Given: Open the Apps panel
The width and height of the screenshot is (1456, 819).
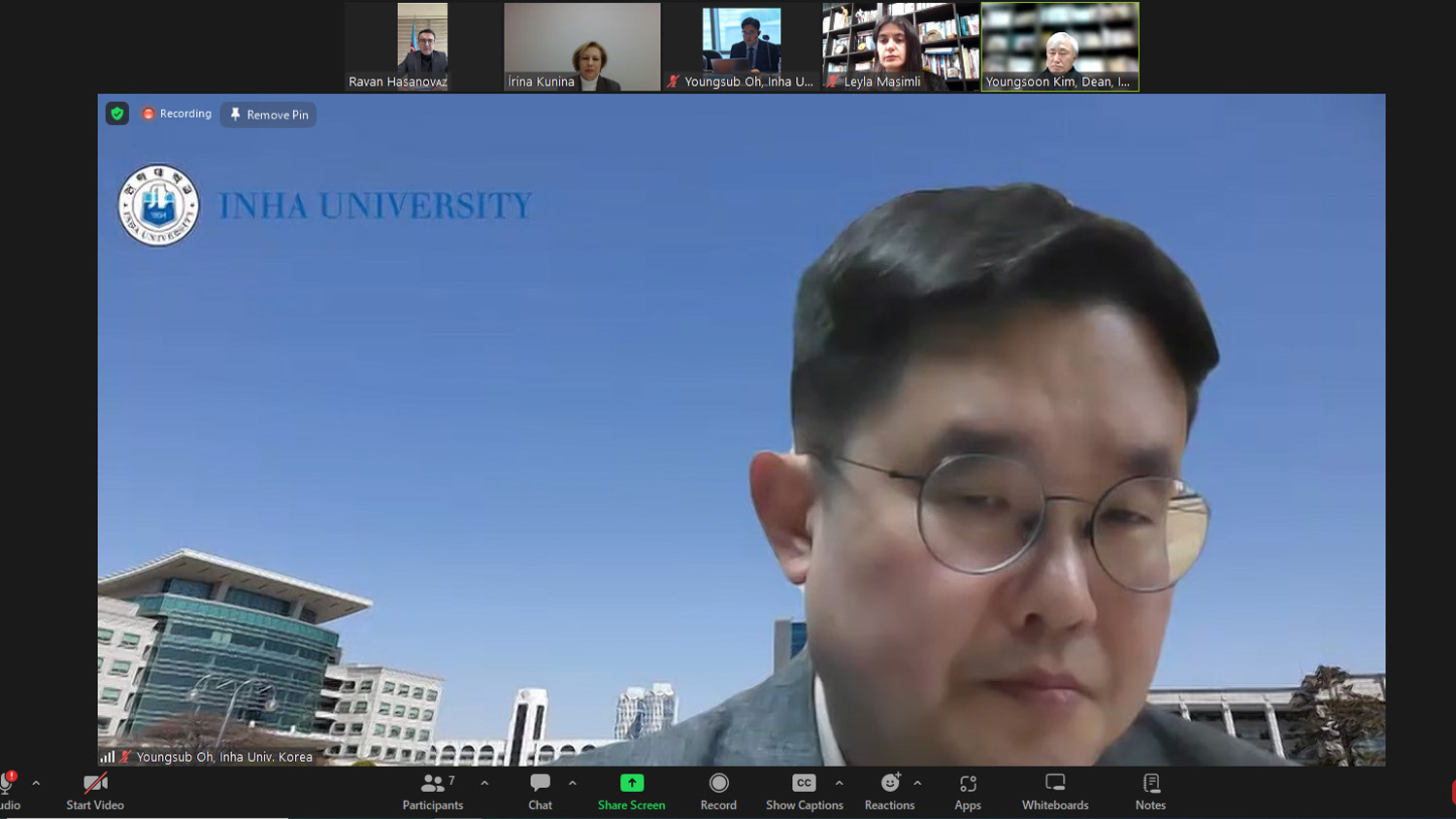Looking at the screenshot, I should point(967,791).
